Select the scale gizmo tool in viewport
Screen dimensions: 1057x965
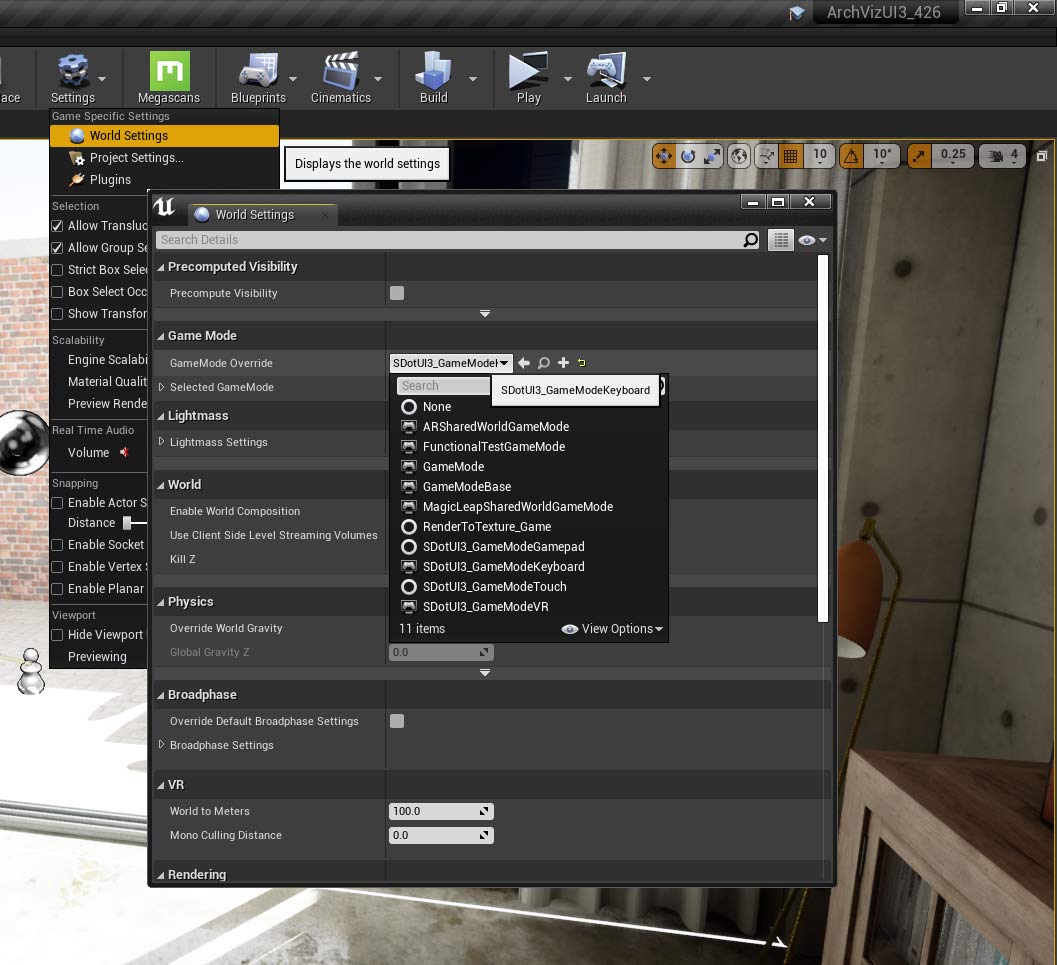point(712,156)
